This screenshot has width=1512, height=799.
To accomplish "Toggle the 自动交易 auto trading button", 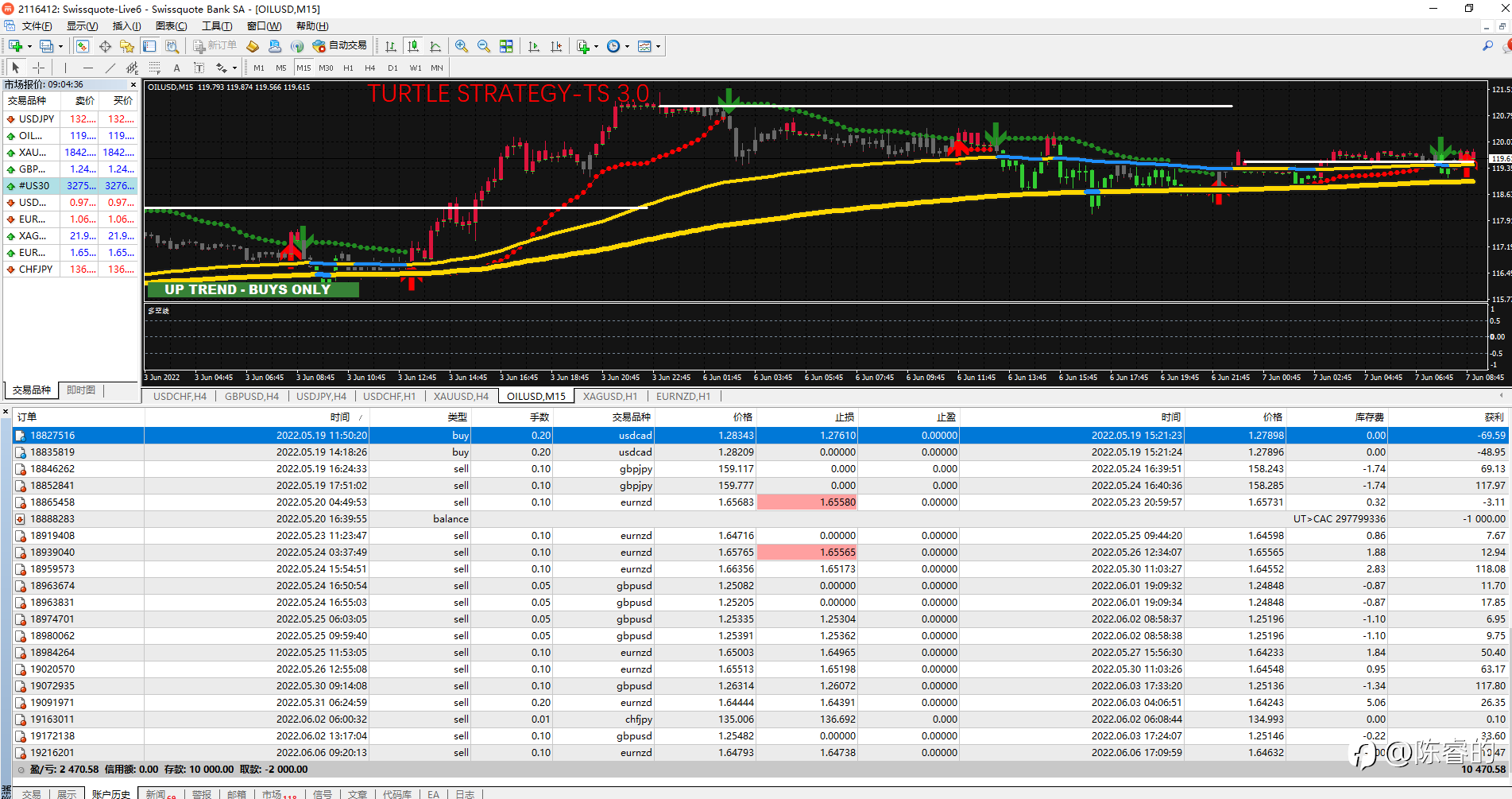I will coord(340,46).
